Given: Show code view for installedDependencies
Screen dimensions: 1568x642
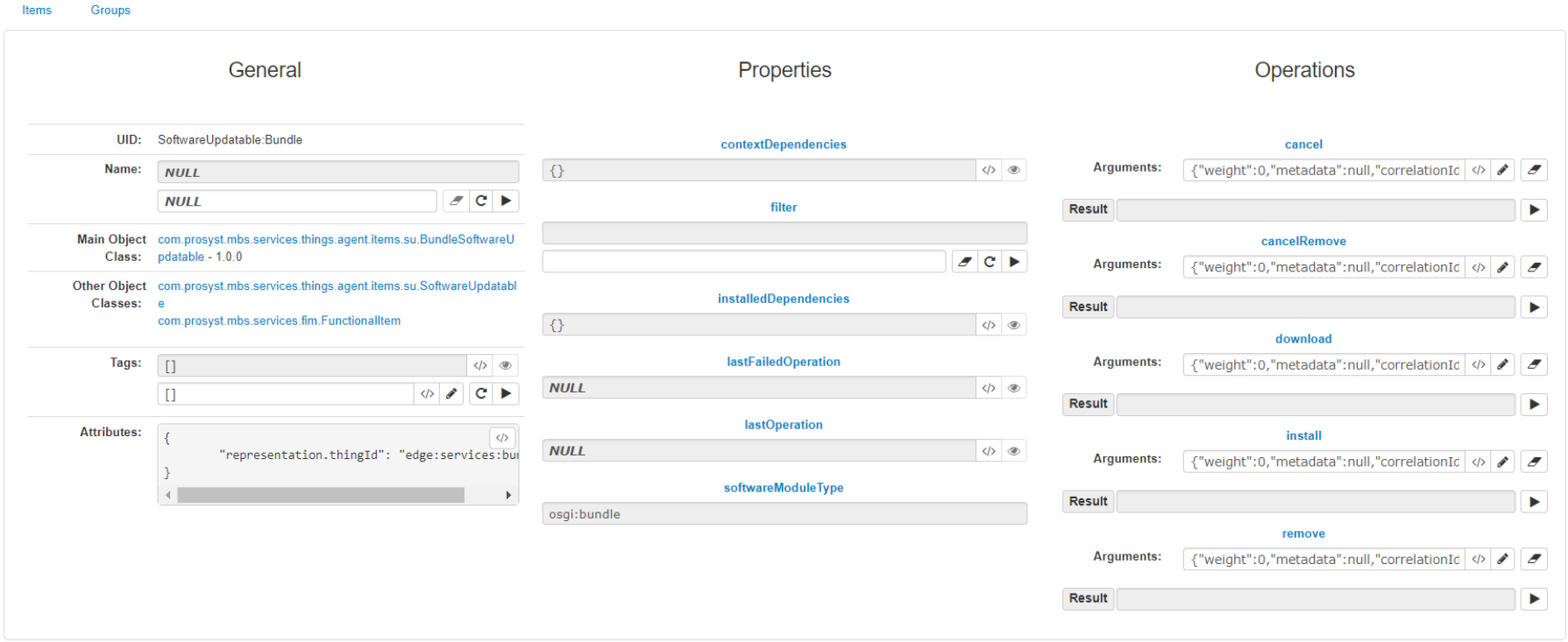Looking at the screenshot, I should coord(989,324).
